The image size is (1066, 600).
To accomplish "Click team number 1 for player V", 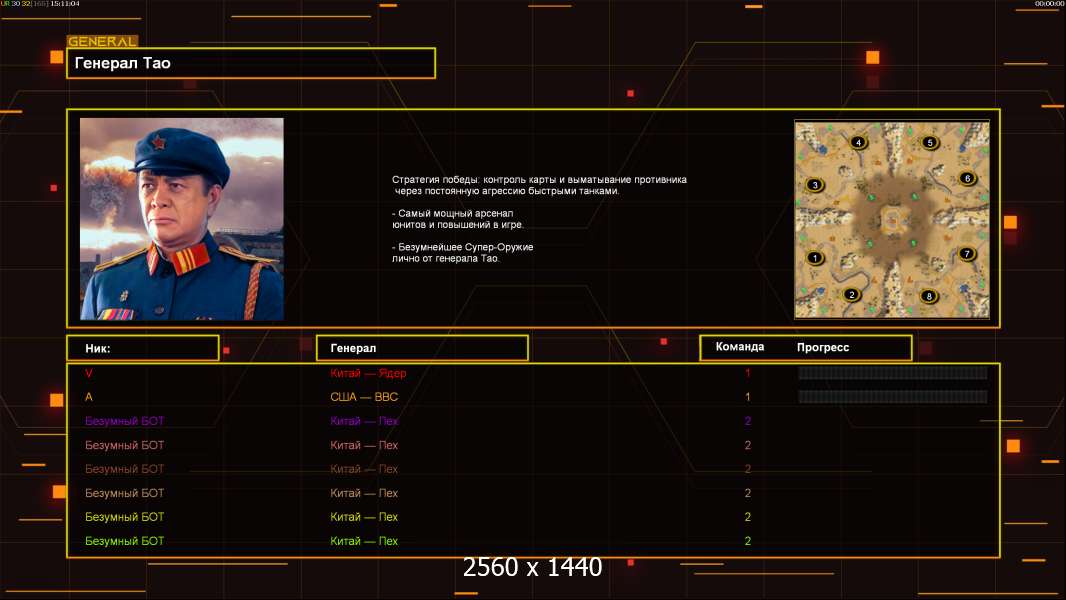I will coord(748,373).
